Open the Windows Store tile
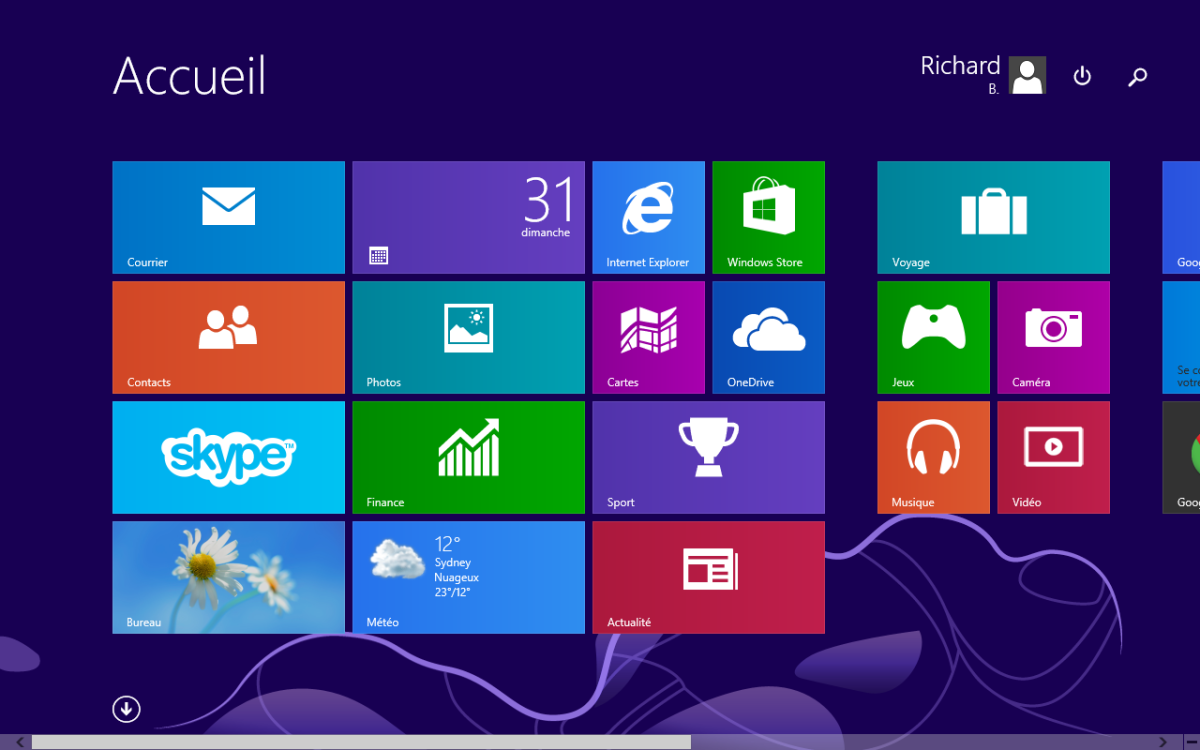 pos(768,217)
